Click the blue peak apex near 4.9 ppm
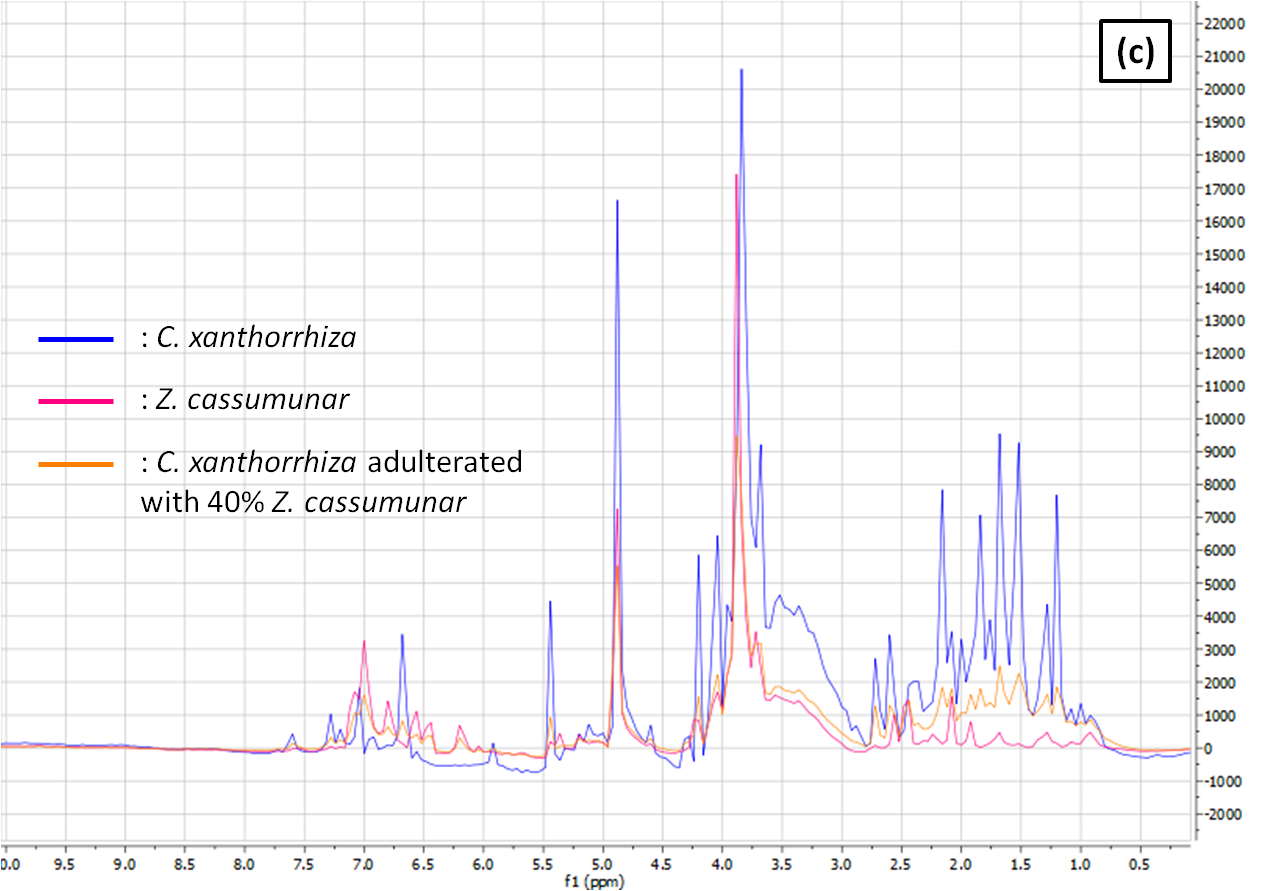 click(x=617, y=201)
